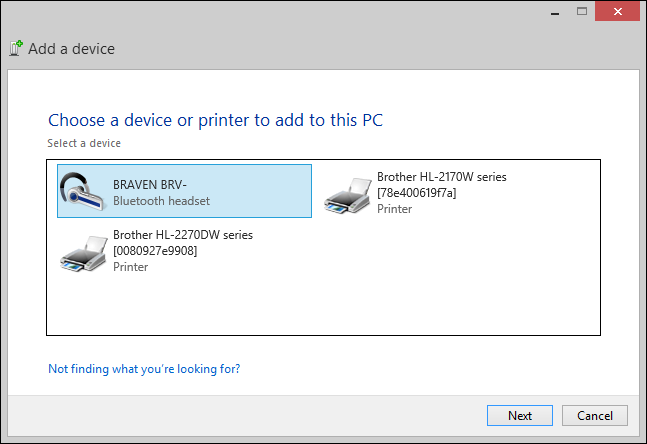Click the Add a device title icon
The width and height of the screenshot is (647, 444).
16,48
